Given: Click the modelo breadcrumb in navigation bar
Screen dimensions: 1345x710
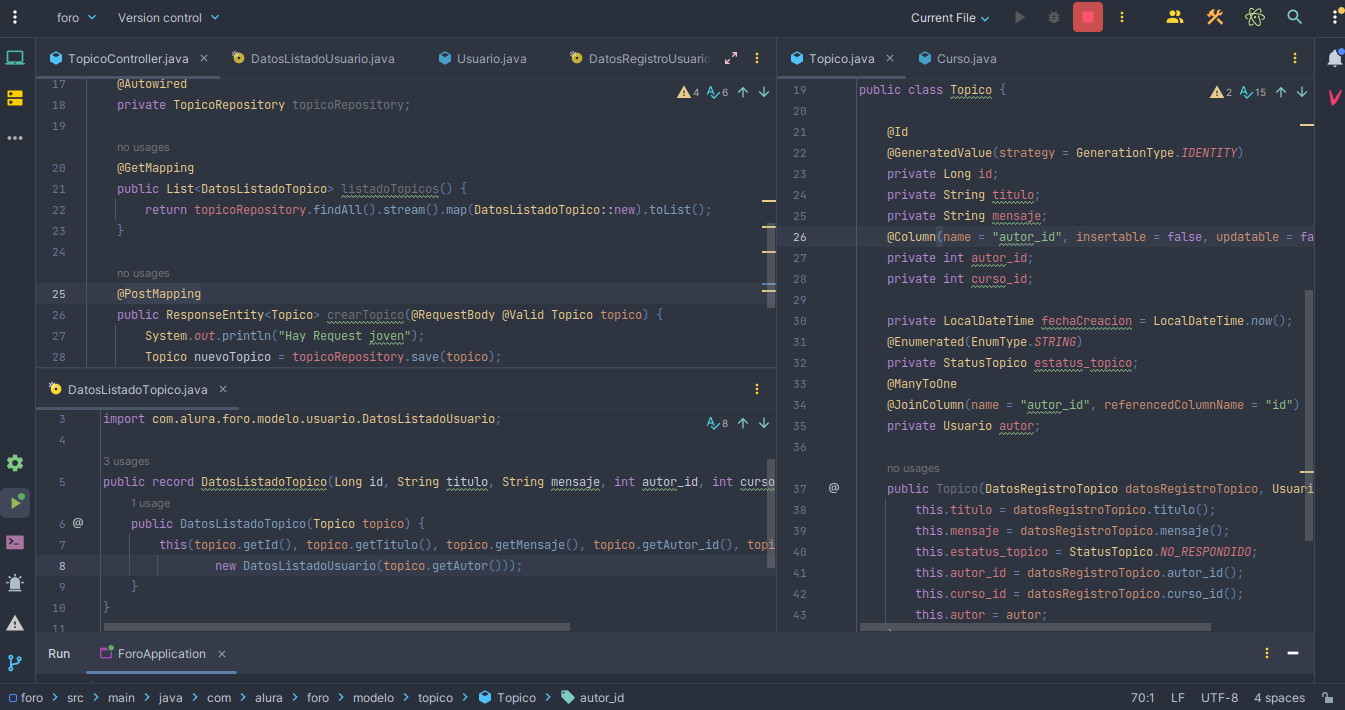Looking at the screenshot, I should 373,698.
